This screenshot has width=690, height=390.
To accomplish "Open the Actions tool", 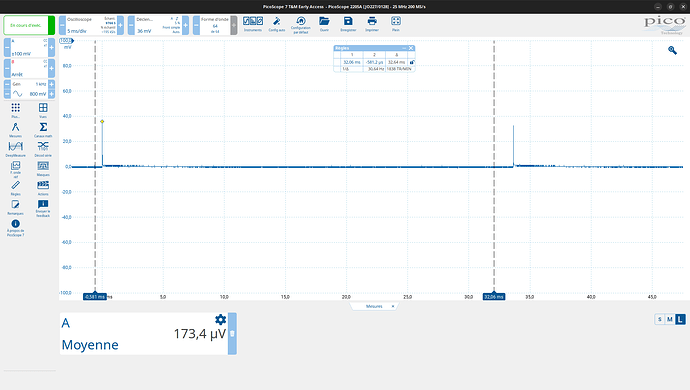I will tap(43, 188).
